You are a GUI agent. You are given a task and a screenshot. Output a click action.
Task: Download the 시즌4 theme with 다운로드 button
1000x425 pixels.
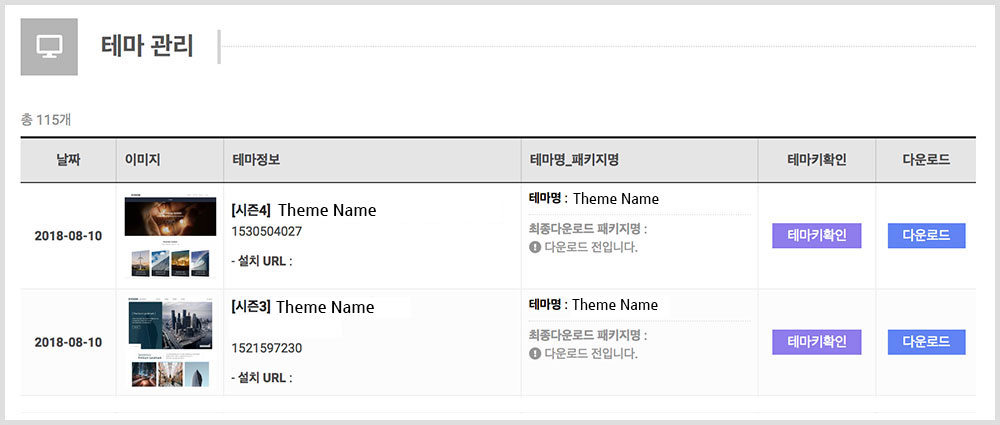[926, 236]
